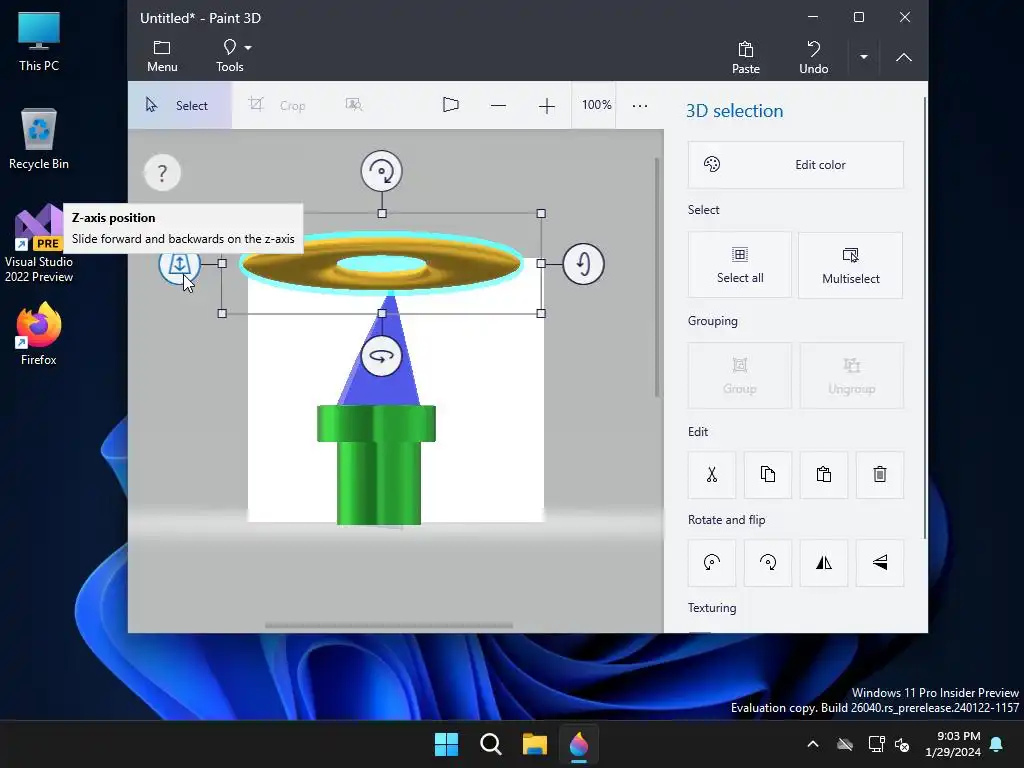The image size is (1024, 768).
Task: Click the taskbar volume muted icon
Action: click(902, 744)
